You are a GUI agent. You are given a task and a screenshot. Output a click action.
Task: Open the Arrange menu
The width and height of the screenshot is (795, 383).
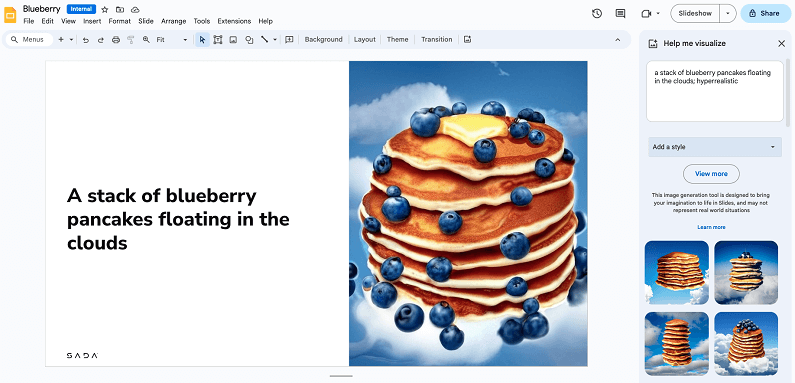[173, 21]
